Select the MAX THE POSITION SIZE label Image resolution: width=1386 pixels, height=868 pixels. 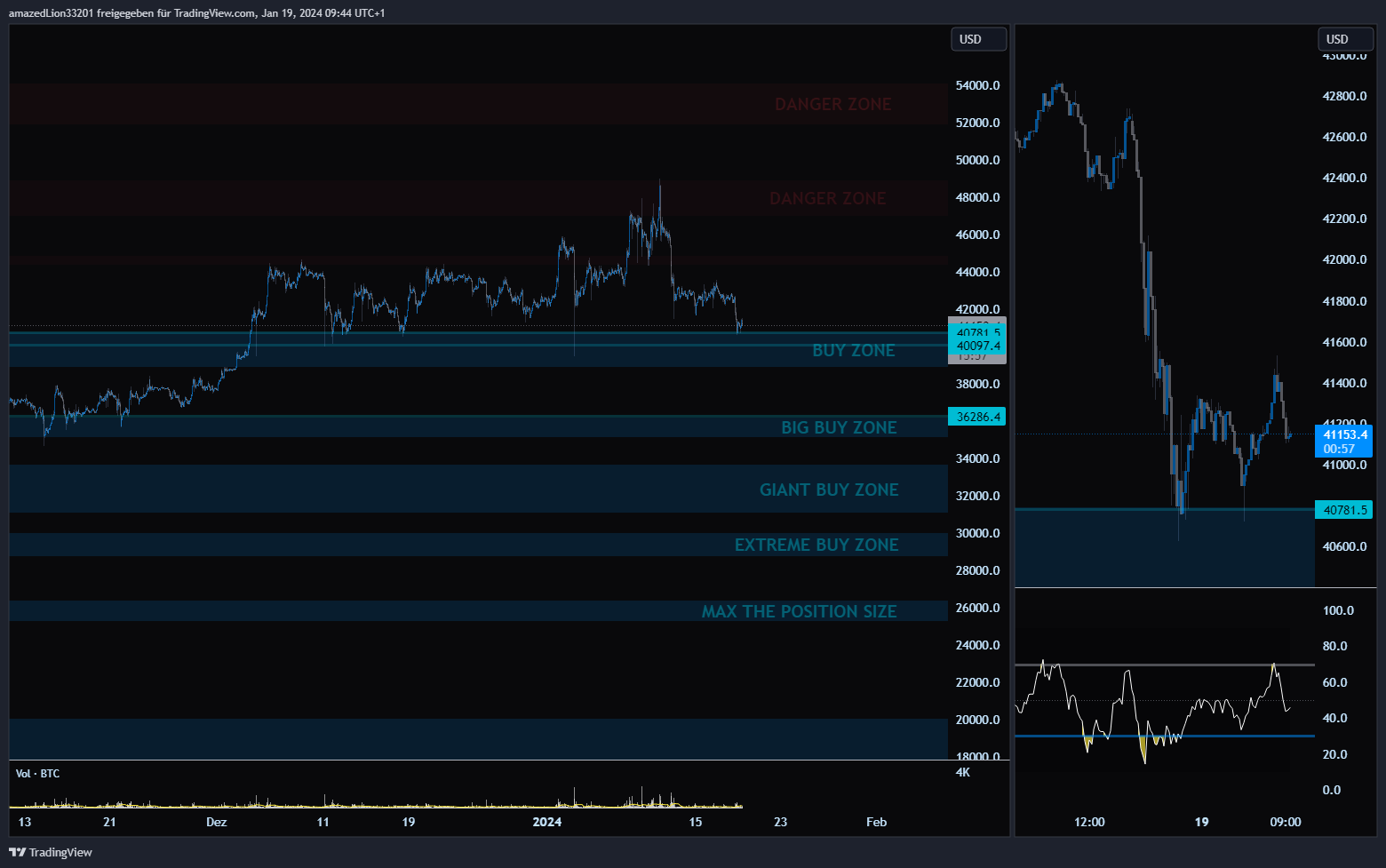pyautogui.click(x=799, y=611)
